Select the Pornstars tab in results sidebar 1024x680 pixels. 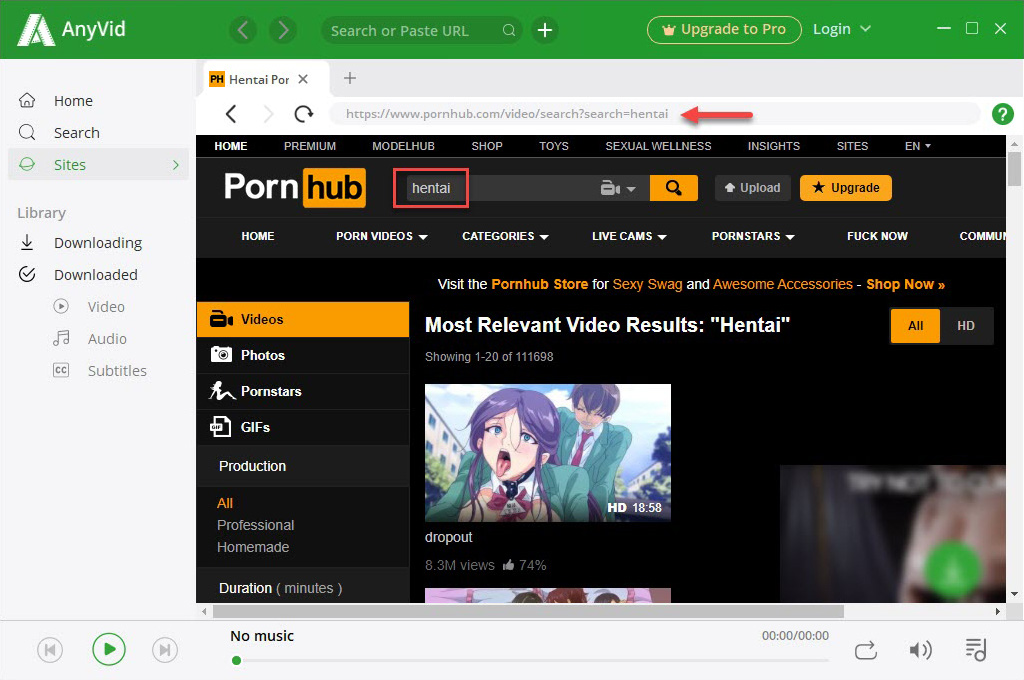(x=303, y=391)
